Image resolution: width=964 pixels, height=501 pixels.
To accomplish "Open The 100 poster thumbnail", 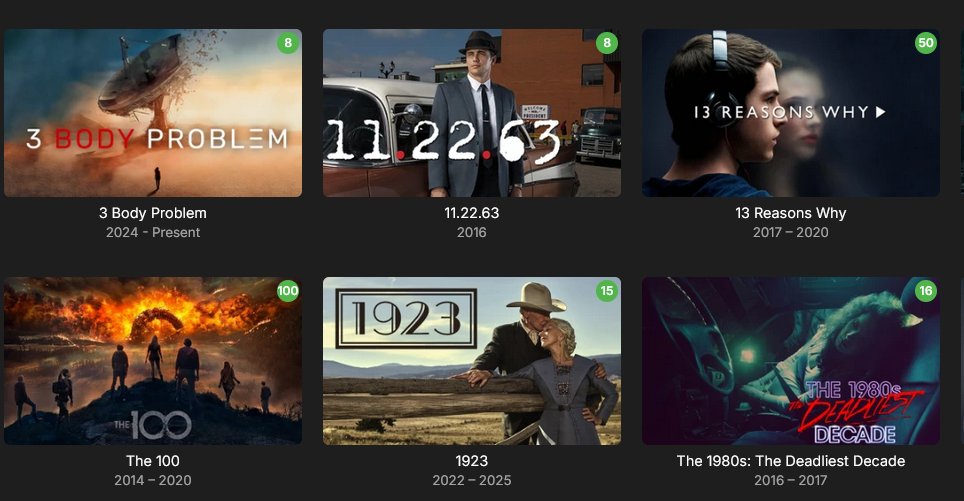I will [x=153, y=361].
